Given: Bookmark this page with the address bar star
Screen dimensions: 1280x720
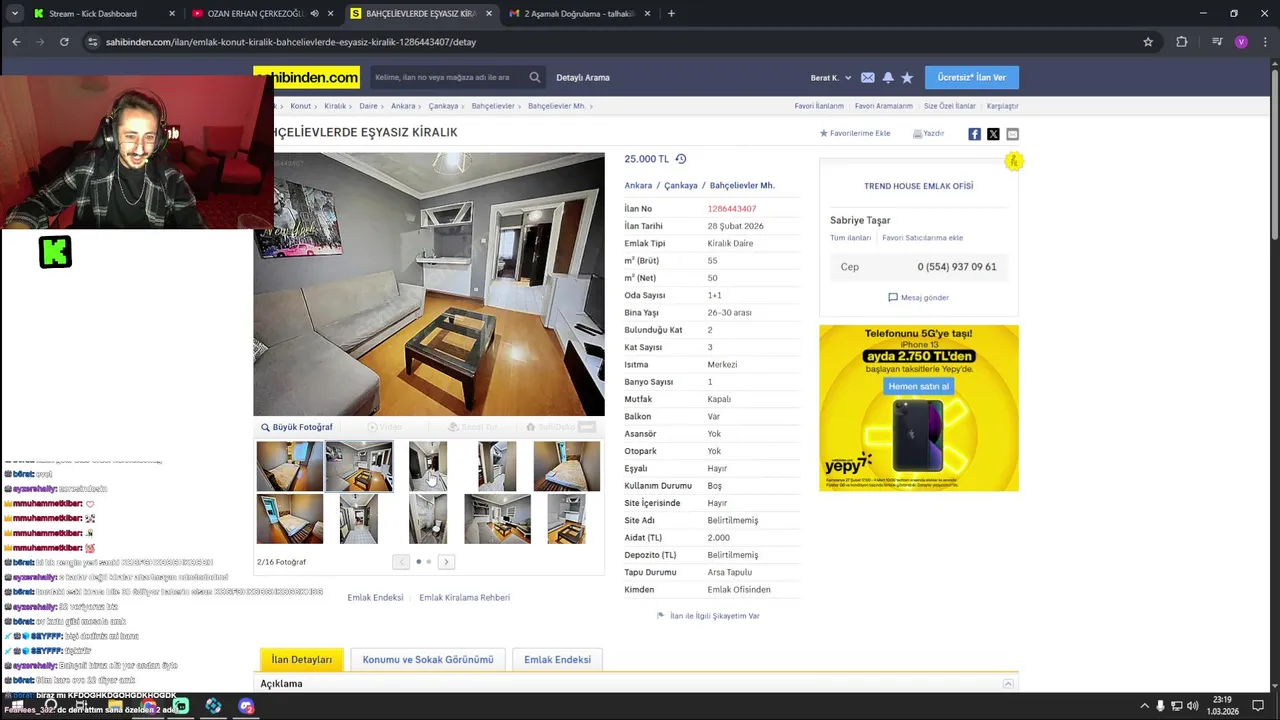Looking at the screenshot, I should point(1148,42).
